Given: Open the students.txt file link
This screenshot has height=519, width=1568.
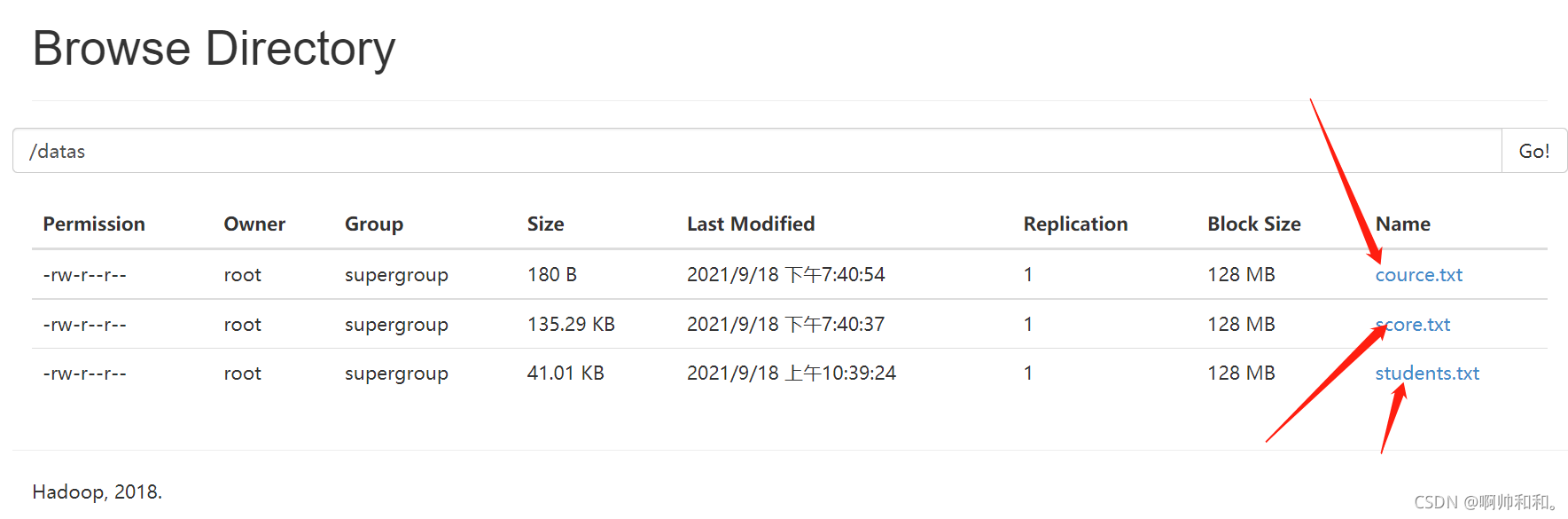Looking at the screenshot, I should pyautogui.click(x=1427, y=374).
